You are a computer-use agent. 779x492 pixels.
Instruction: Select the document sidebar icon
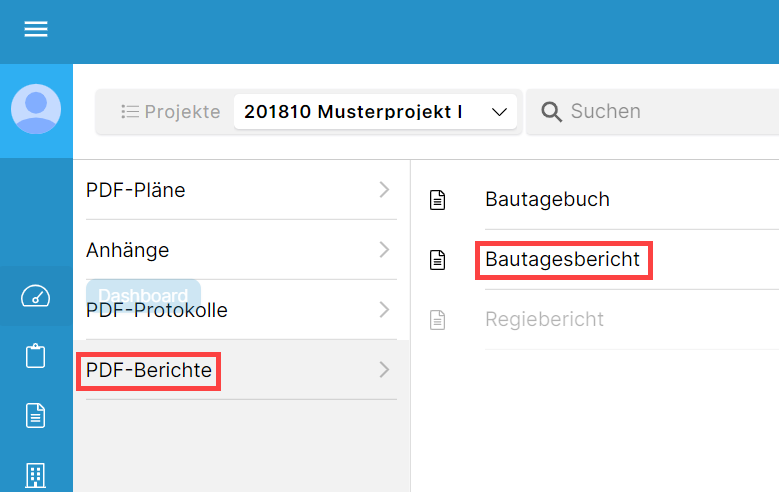[x=35, y=415]
